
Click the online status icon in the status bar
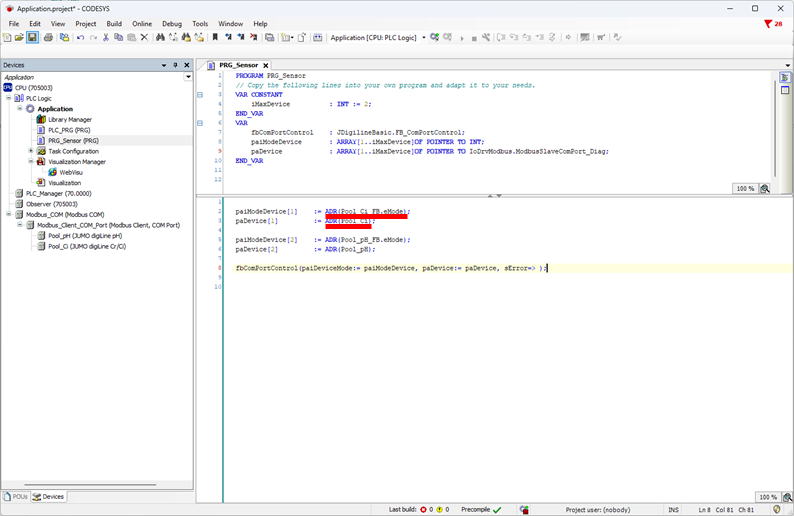[524, 510]
